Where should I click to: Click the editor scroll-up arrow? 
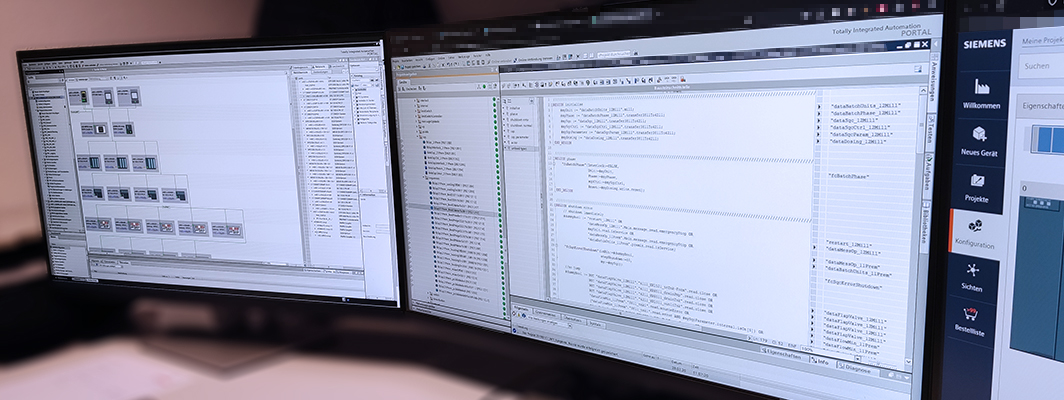tap(923, 89)
